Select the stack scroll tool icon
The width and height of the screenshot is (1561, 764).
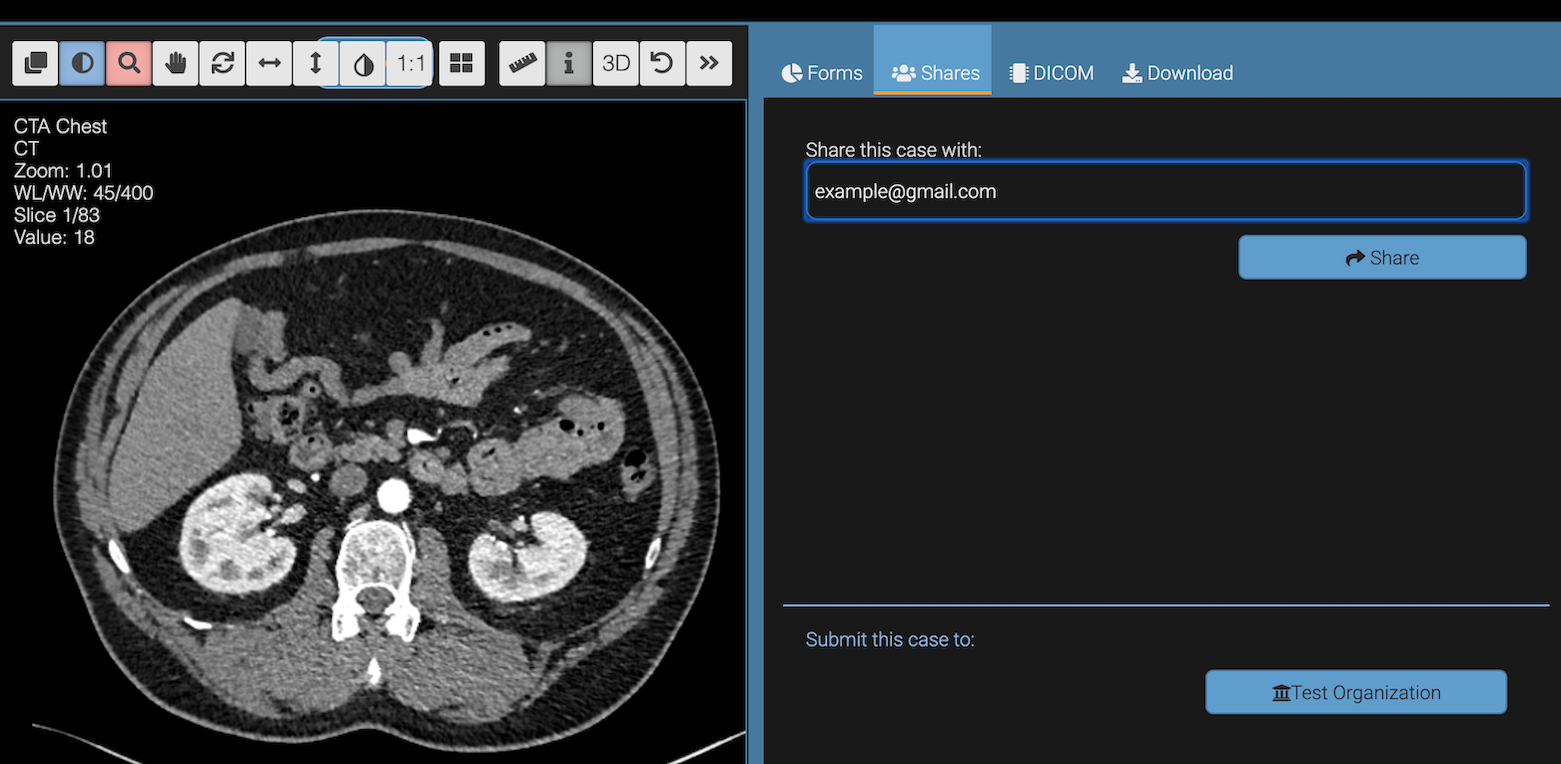(x=35, y=63)
